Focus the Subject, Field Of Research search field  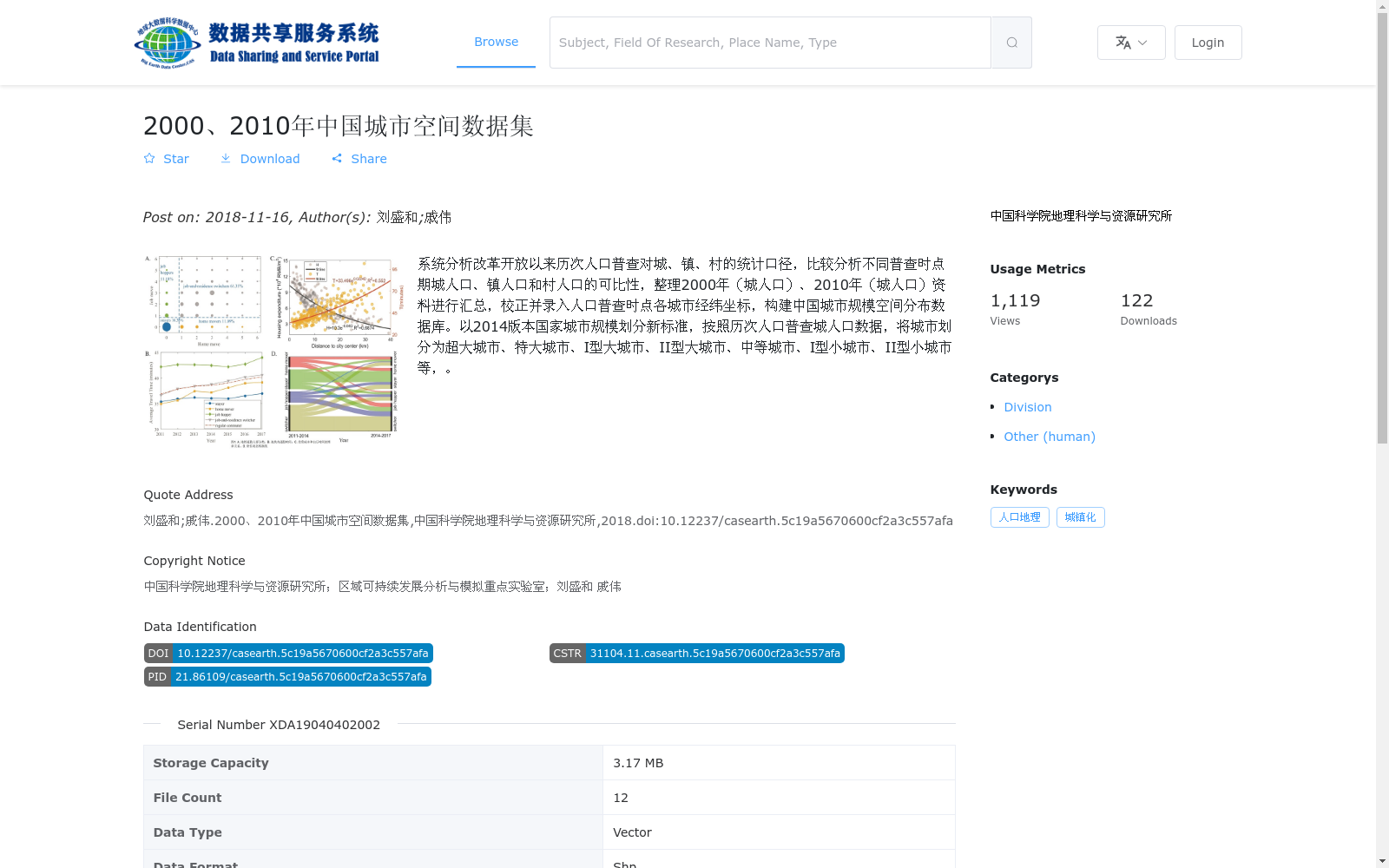770,43
